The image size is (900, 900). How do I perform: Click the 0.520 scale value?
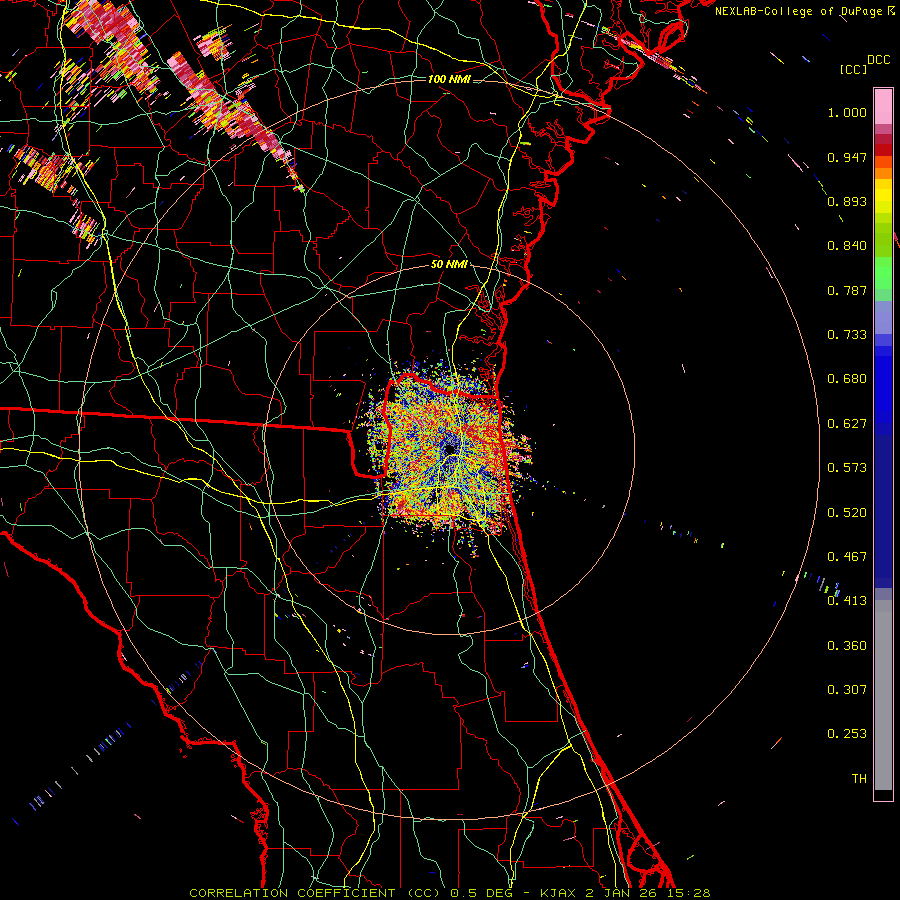pos(847,513)
